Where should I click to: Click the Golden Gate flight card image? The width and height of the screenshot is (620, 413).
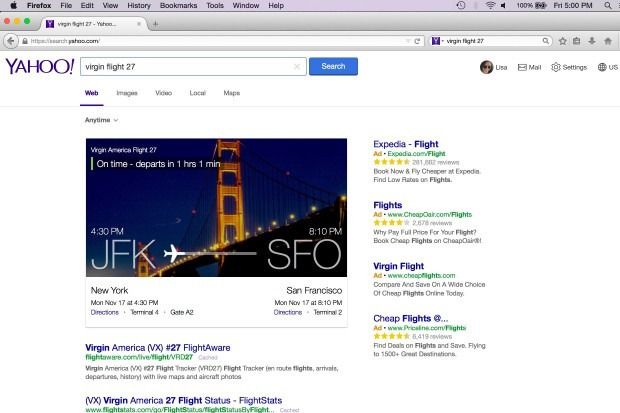tap(216, 207)
